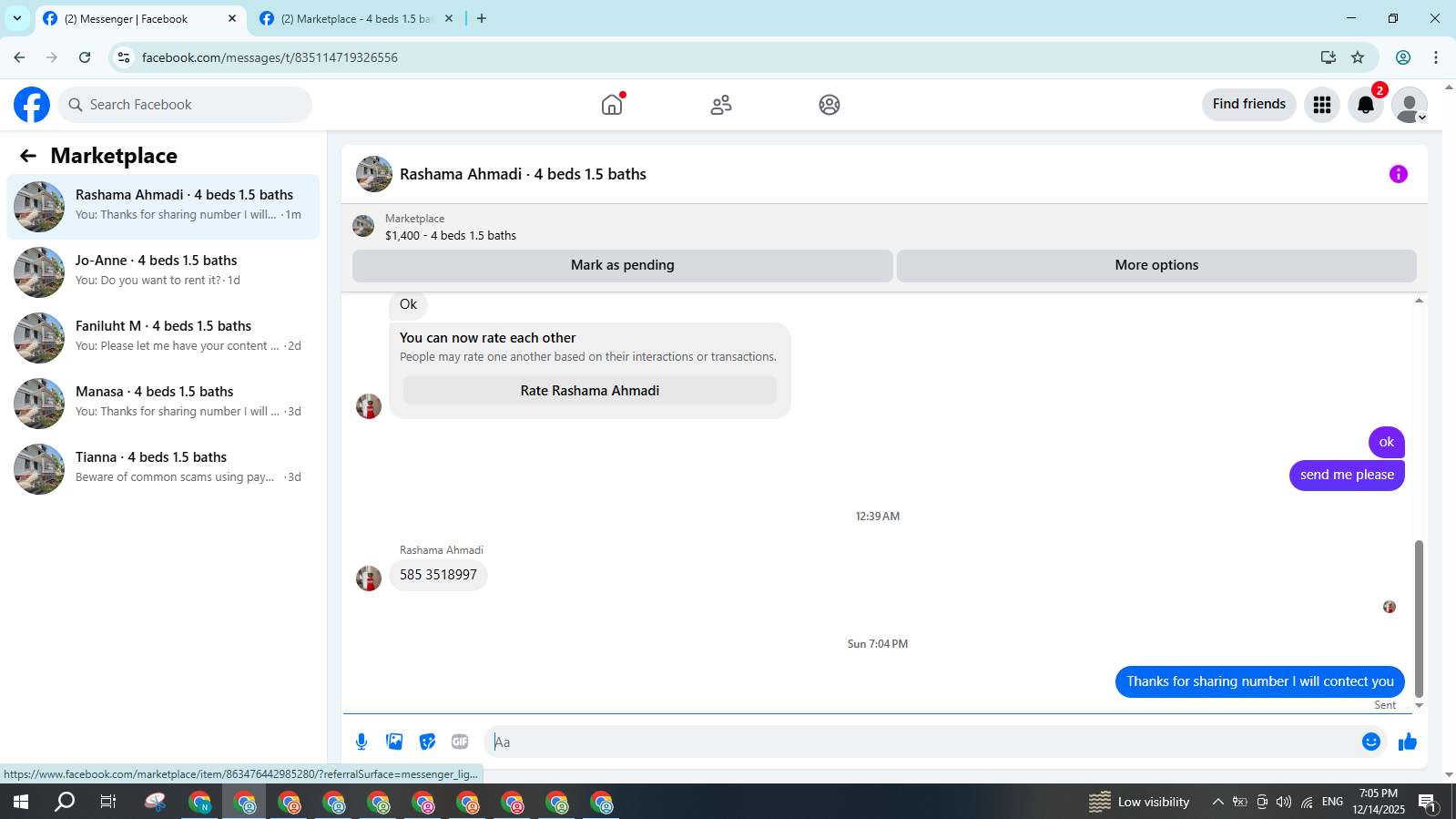The image size is (1456, 819).
Task: Open Manasa conversation
Action: click(163, 404)
